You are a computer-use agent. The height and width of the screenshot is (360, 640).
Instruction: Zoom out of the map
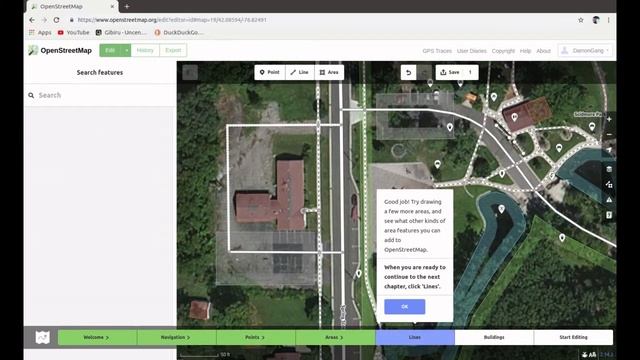click(x=609, y=135)
